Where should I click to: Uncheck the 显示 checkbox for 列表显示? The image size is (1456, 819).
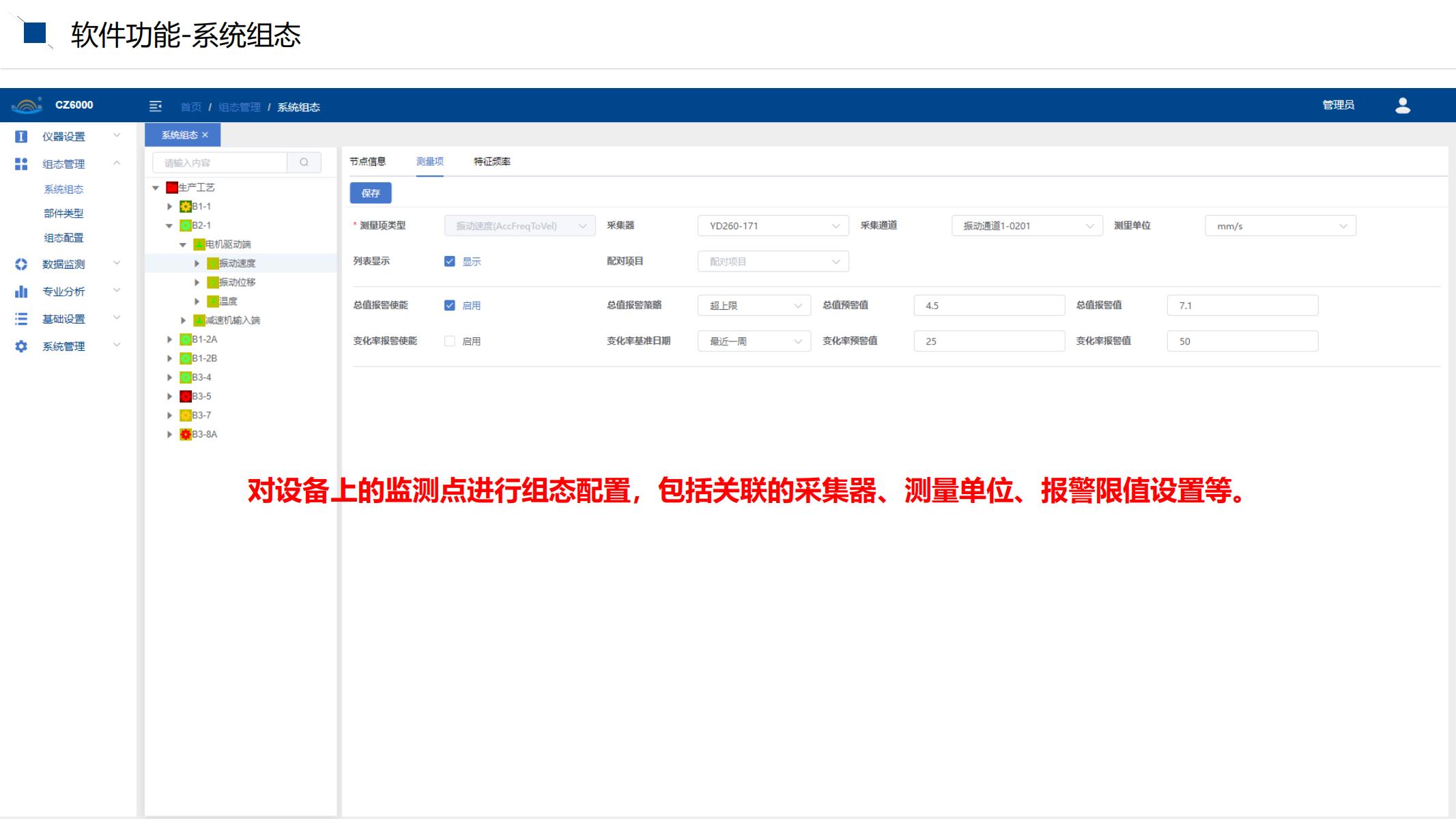[x=450, y=261]
